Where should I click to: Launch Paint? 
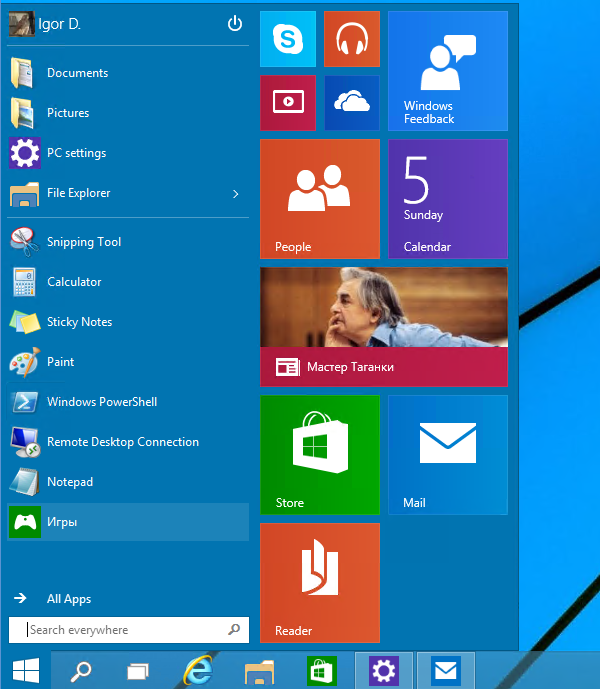(x=128, y=362)
